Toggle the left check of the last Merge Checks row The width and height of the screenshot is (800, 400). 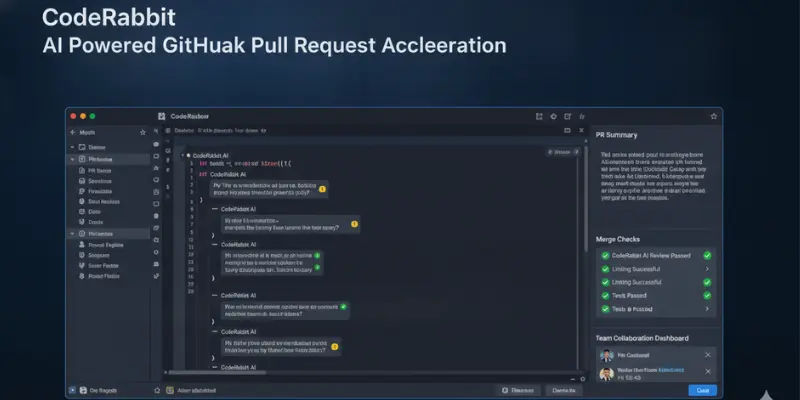point(605,309)
